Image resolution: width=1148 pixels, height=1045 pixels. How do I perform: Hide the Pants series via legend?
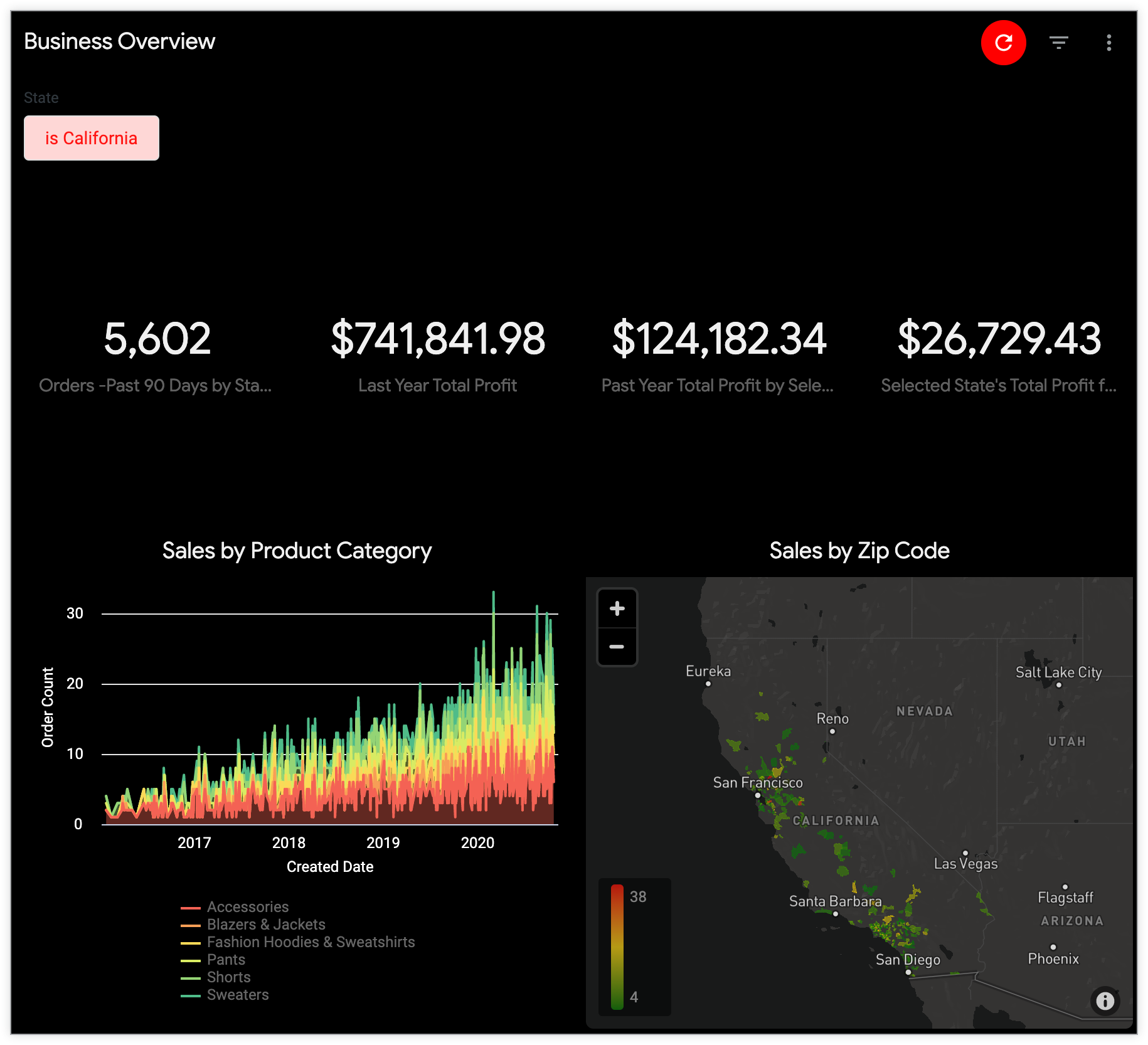click(x=226, y=960)
